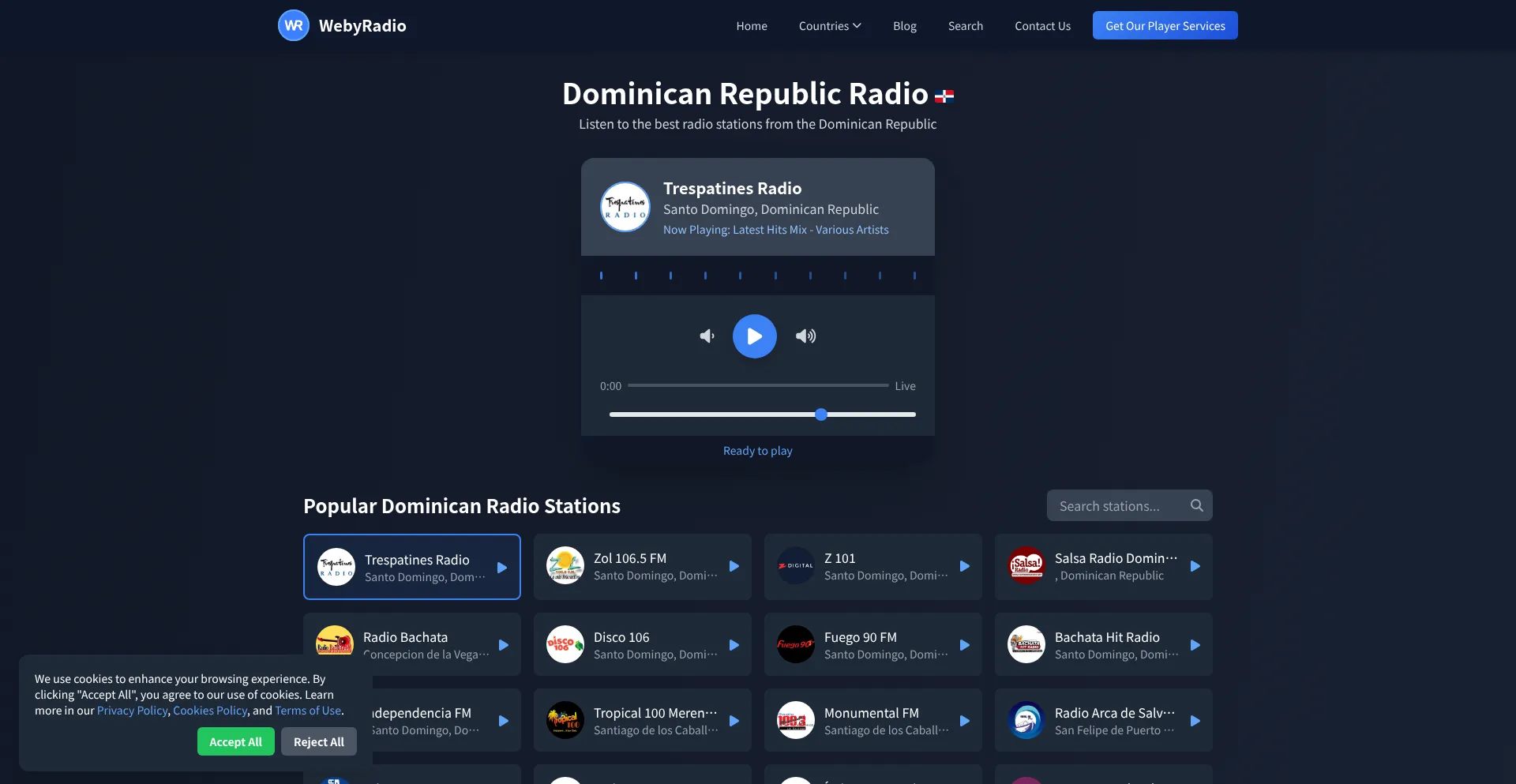Play the Tropical 100 Merengue station
Screen dimensions: 1516x784
(x=734, y=721)
